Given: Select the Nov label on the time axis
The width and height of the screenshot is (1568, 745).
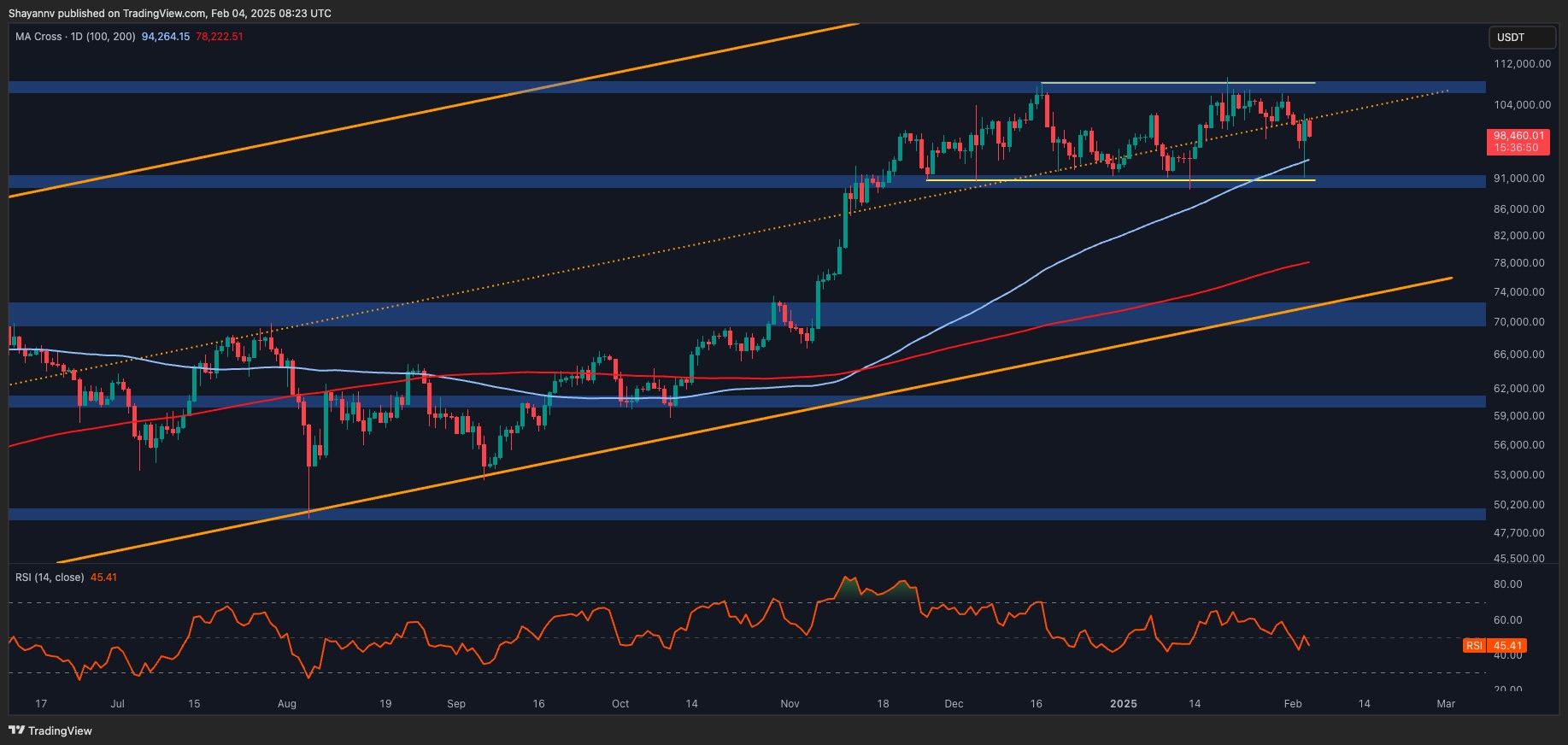Looking at the screenshot, I should (x=790, y=704).
